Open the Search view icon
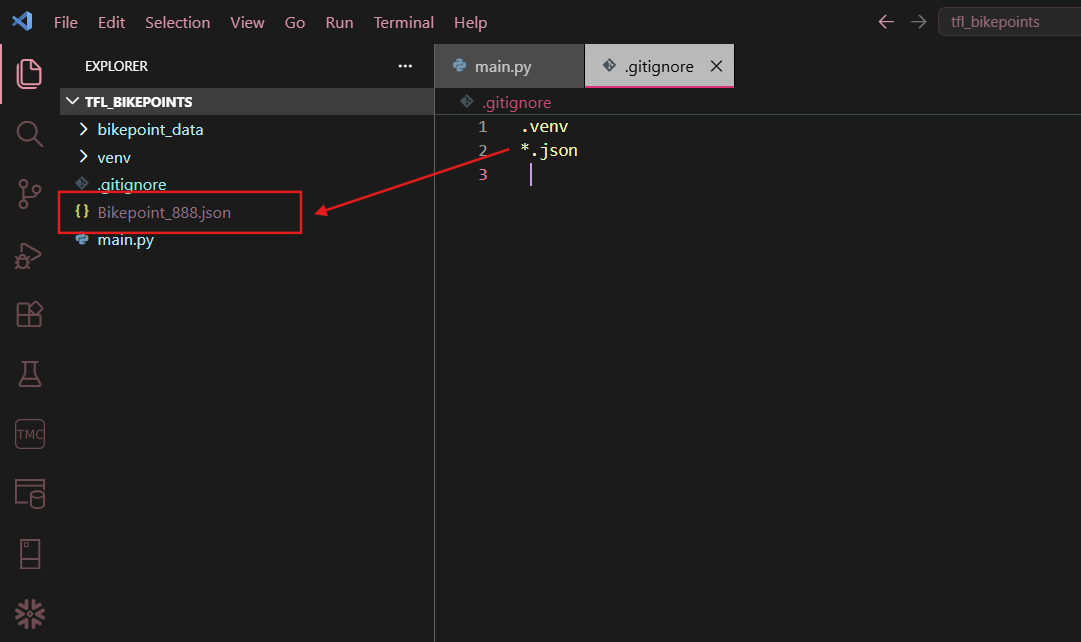This screenshot has height=642, width=1081. point(29,134)
